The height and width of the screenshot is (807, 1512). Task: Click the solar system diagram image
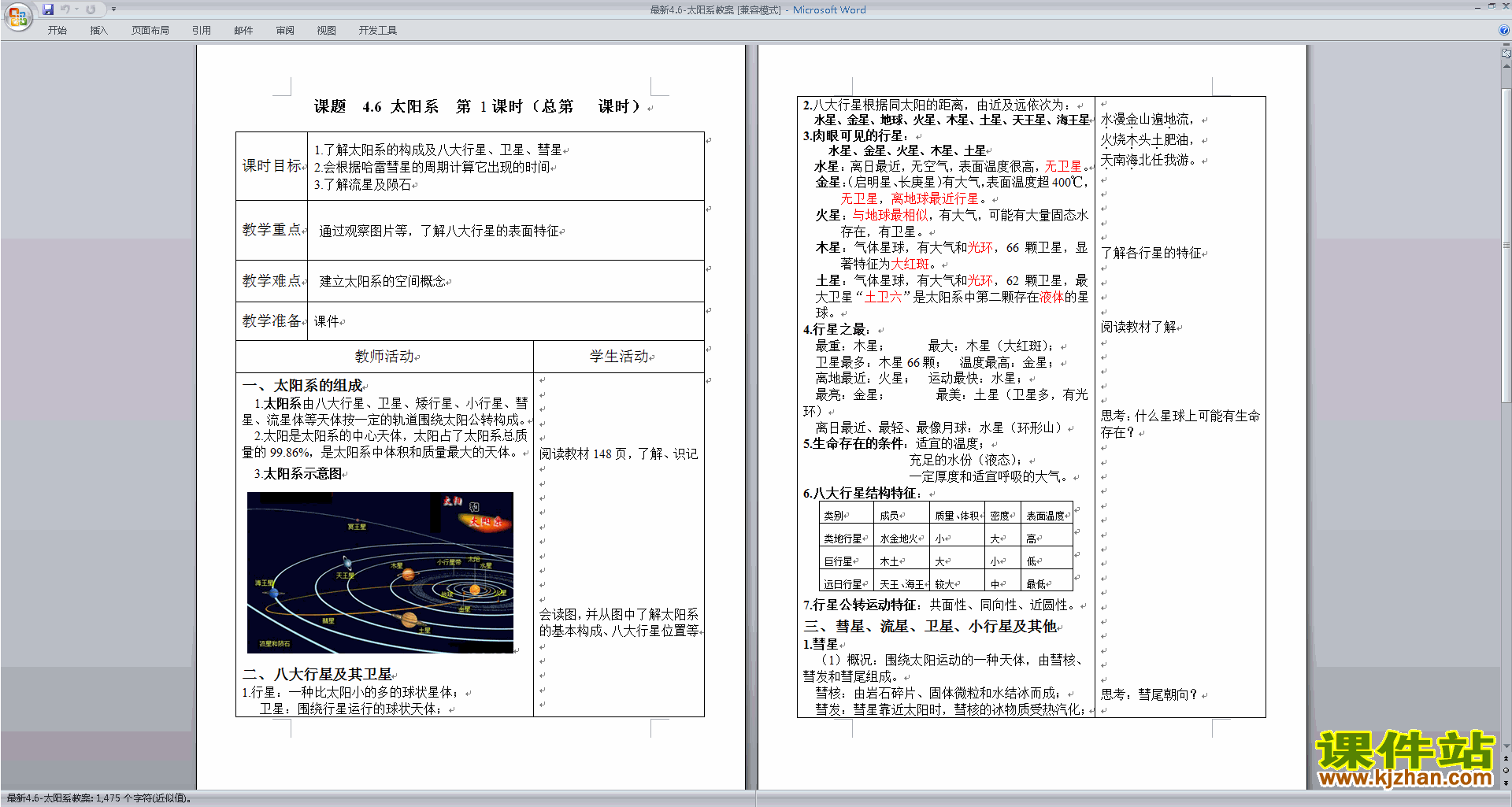[x=380, y=572]
